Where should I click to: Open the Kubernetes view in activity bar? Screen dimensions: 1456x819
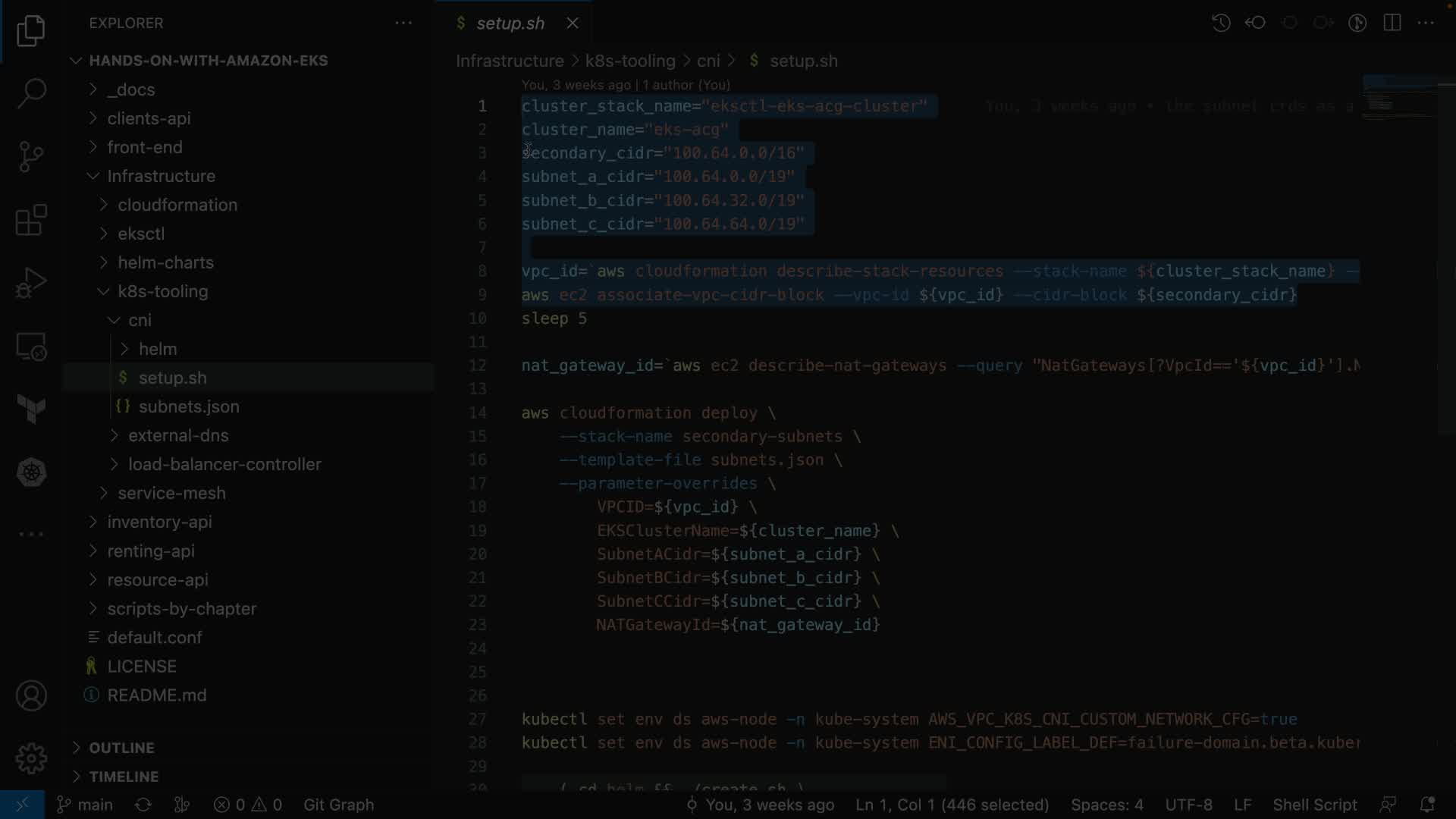tap(31, 472)
